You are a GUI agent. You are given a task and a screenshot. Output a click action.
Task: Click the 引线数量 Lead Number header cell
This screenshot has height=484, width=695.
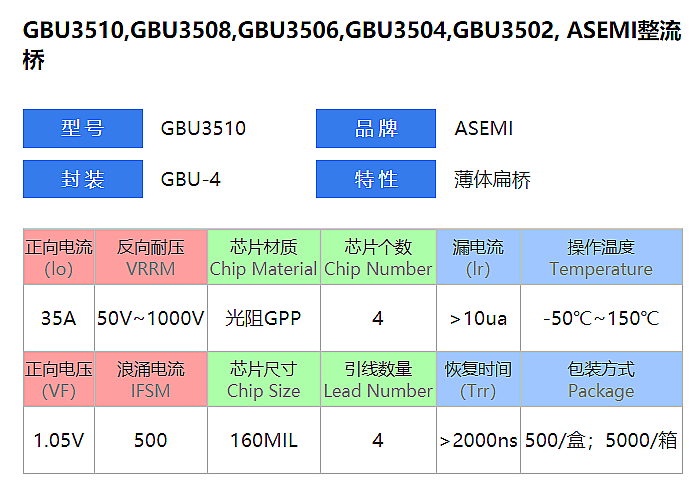pos(379,379)
